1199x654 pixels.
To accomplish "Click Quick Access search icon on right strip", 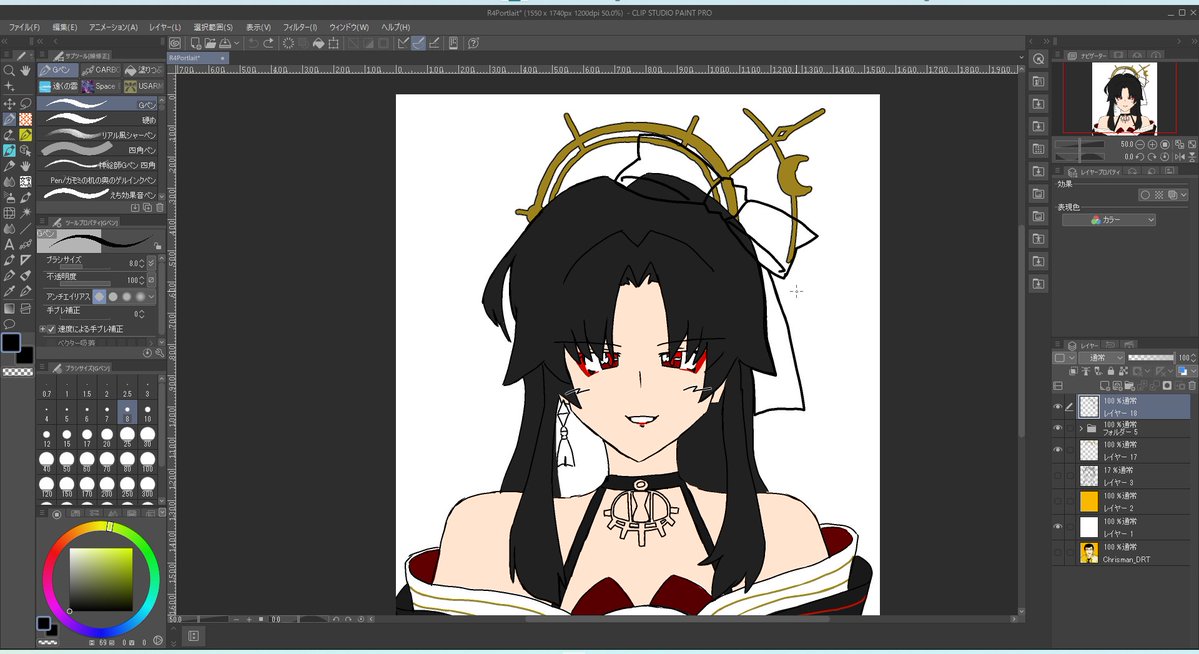I will (x=1038, y=59).
